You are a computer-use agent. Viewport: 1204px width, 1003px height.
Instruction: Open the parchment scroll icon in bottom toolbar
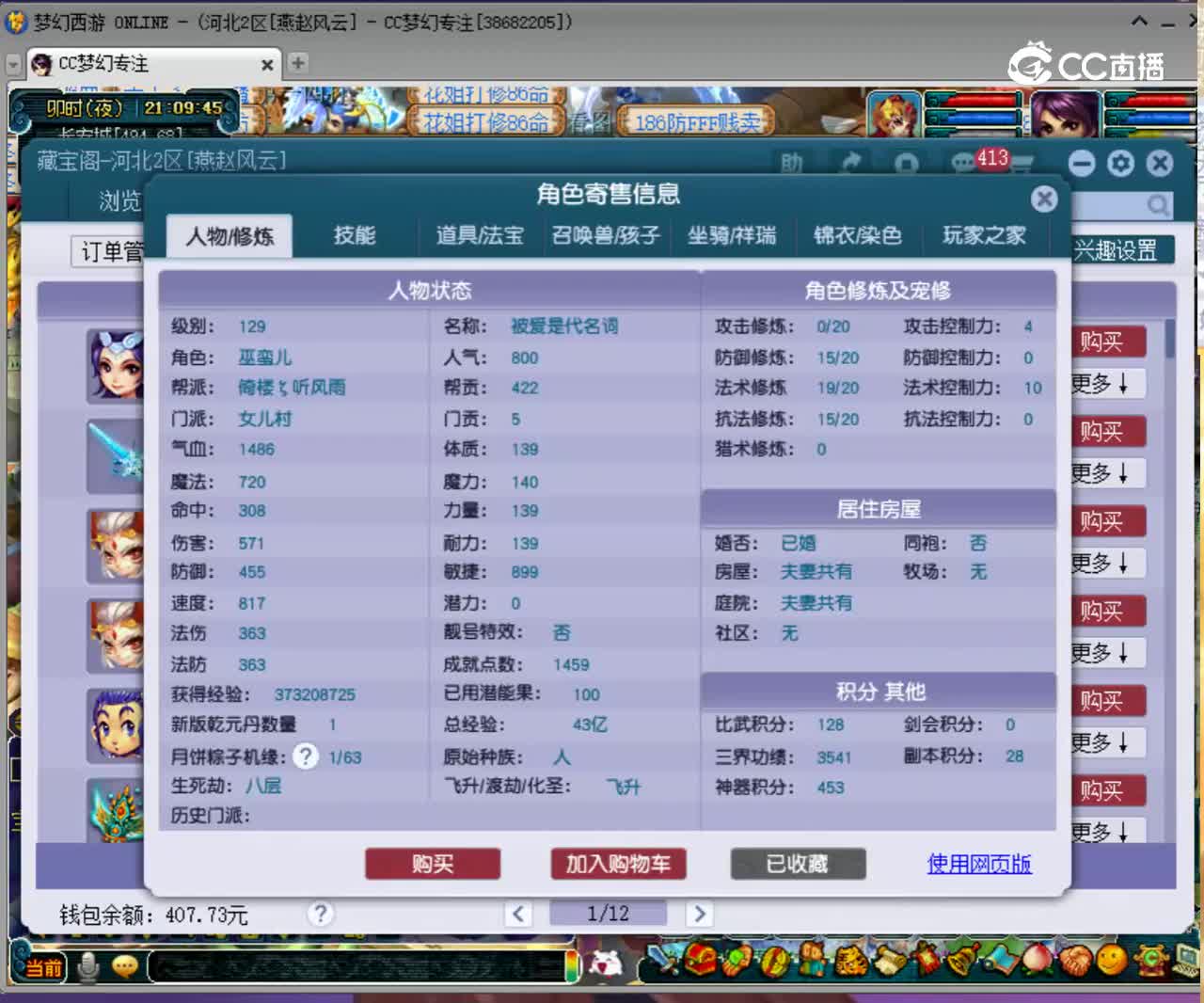click(x=889, y=961)
